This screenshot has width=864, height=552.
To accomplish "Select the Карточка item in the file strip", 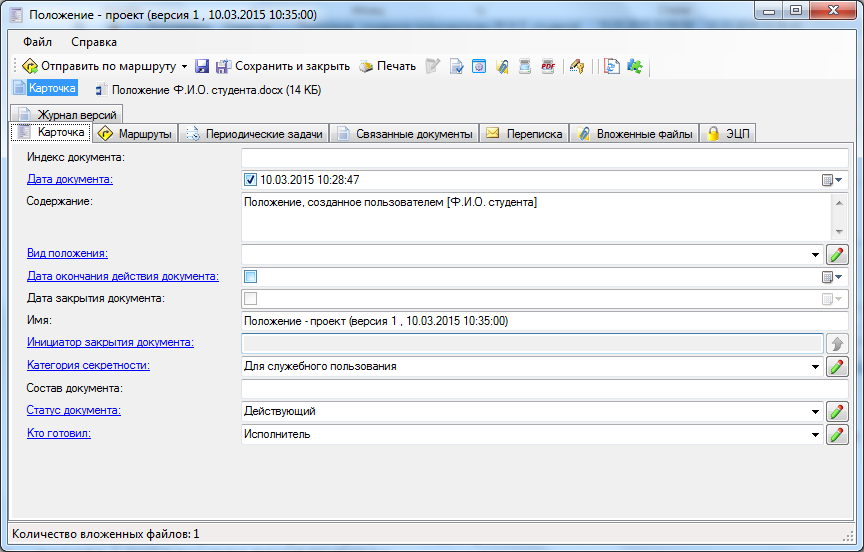I will point(45,88).
